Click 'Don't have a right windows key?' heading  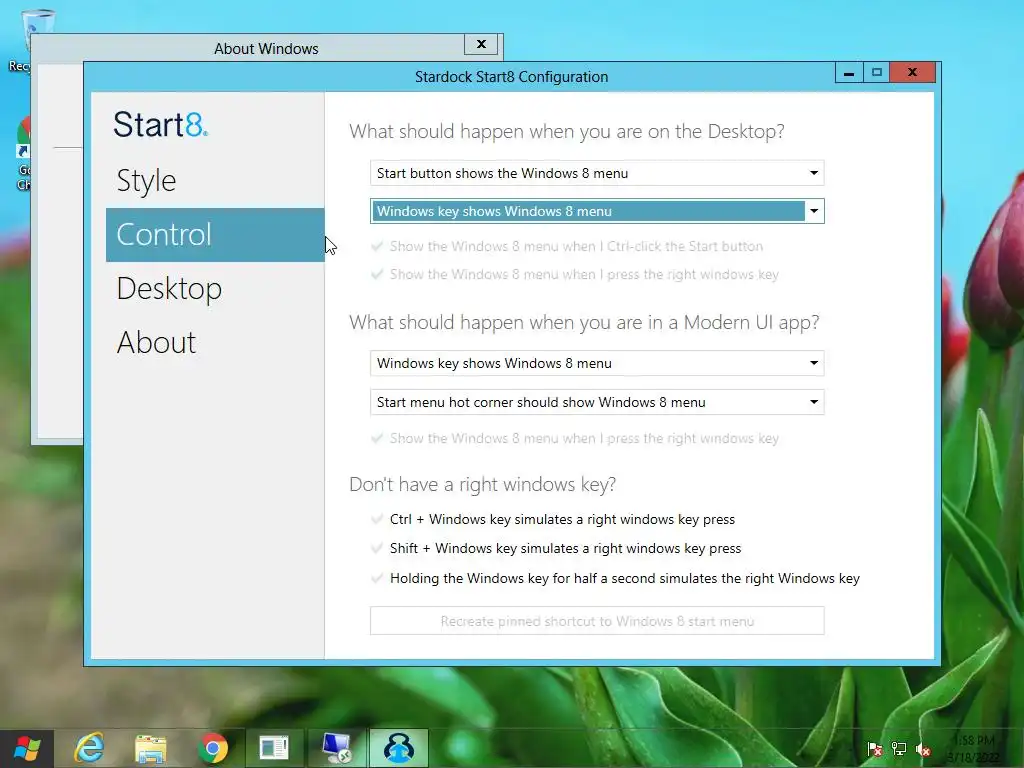coord(483,485)
